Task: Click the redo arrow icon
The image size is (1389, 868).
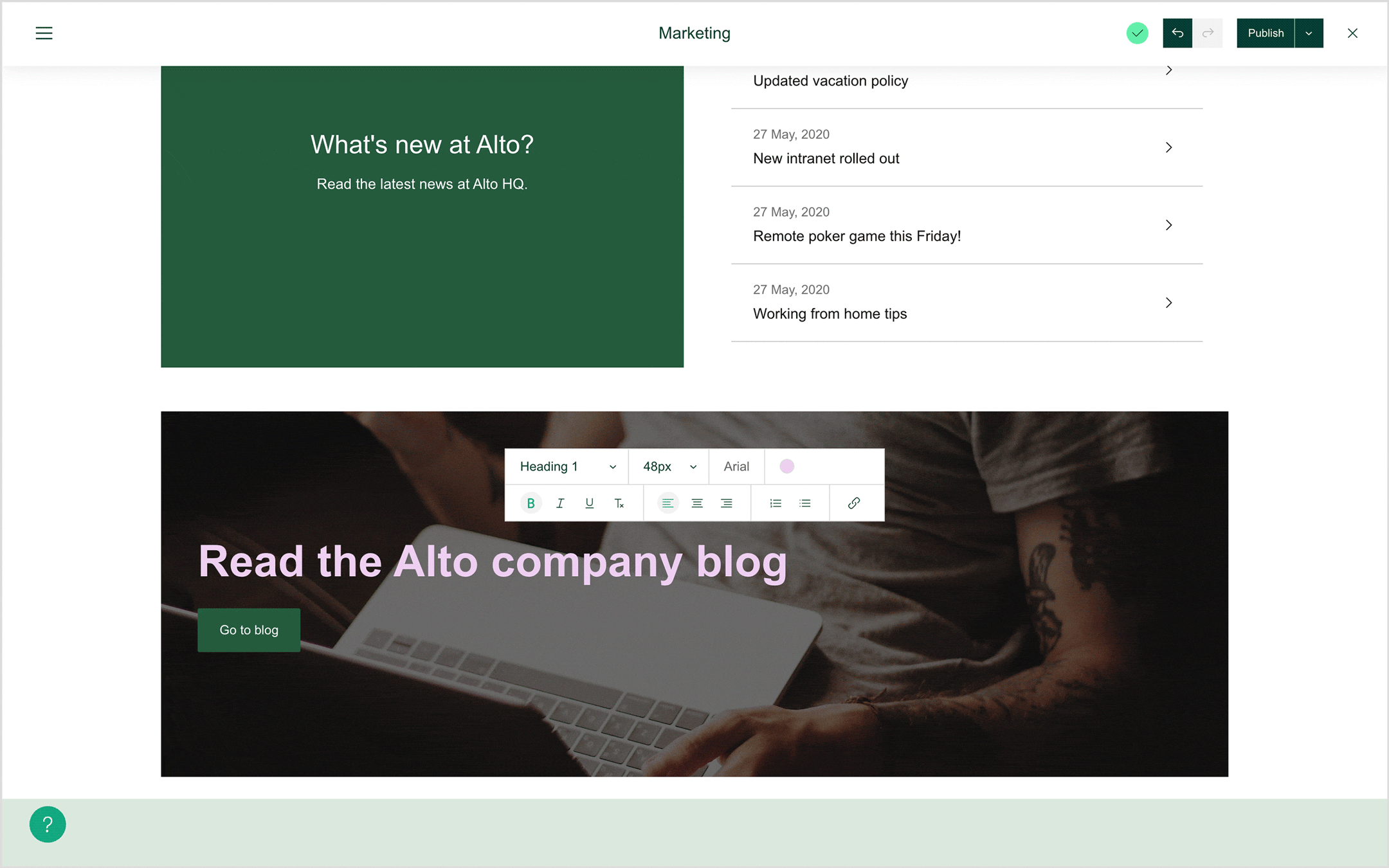Action: [1208, 33]
